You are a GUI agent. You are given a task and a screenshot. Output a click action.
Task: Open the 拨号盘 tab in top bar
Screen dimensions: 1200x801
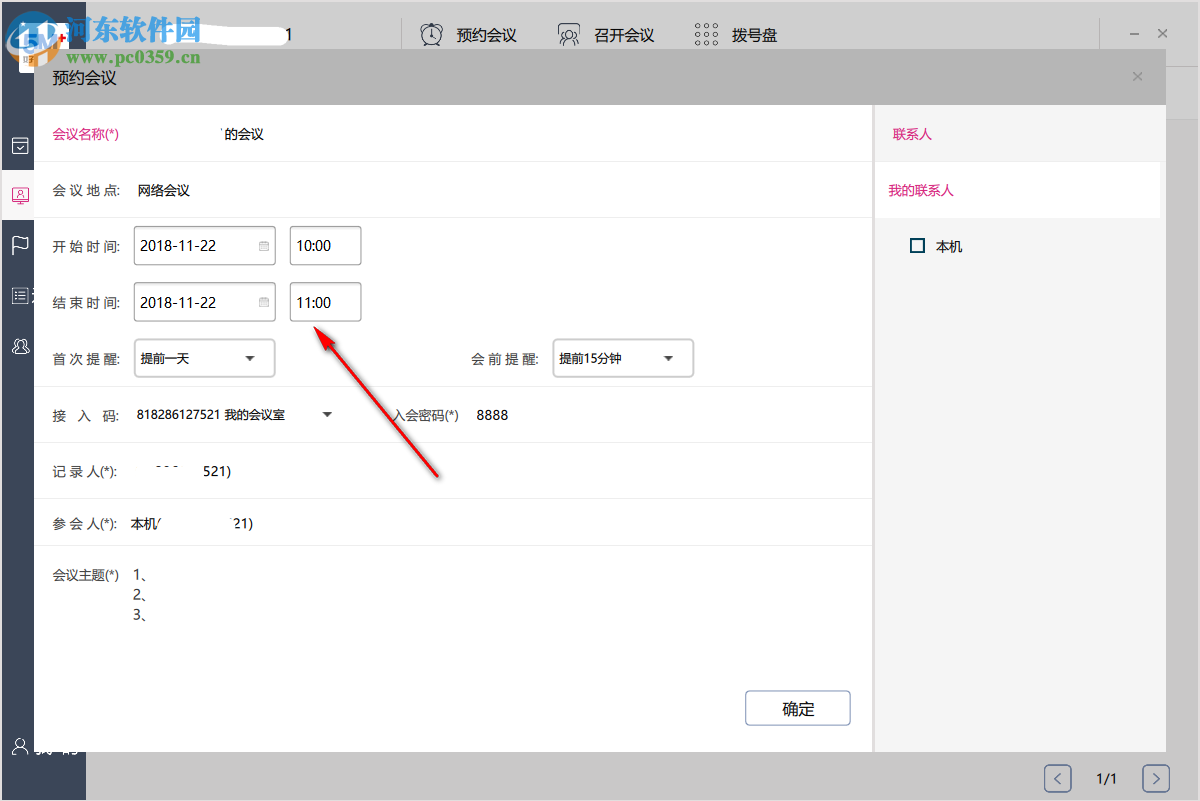[x=754, y=35]
